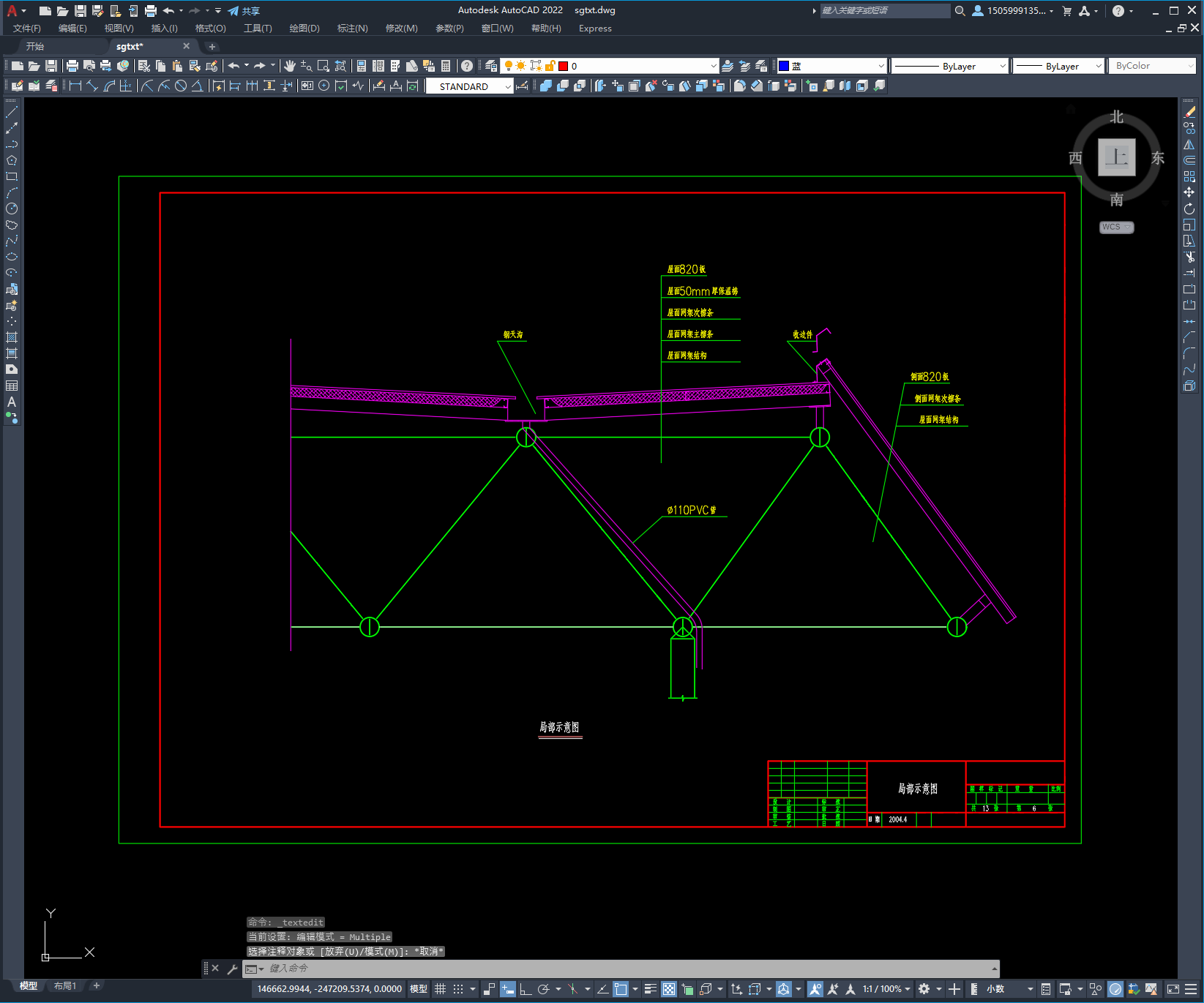Select the Erase tool

tap(1189, 112)
